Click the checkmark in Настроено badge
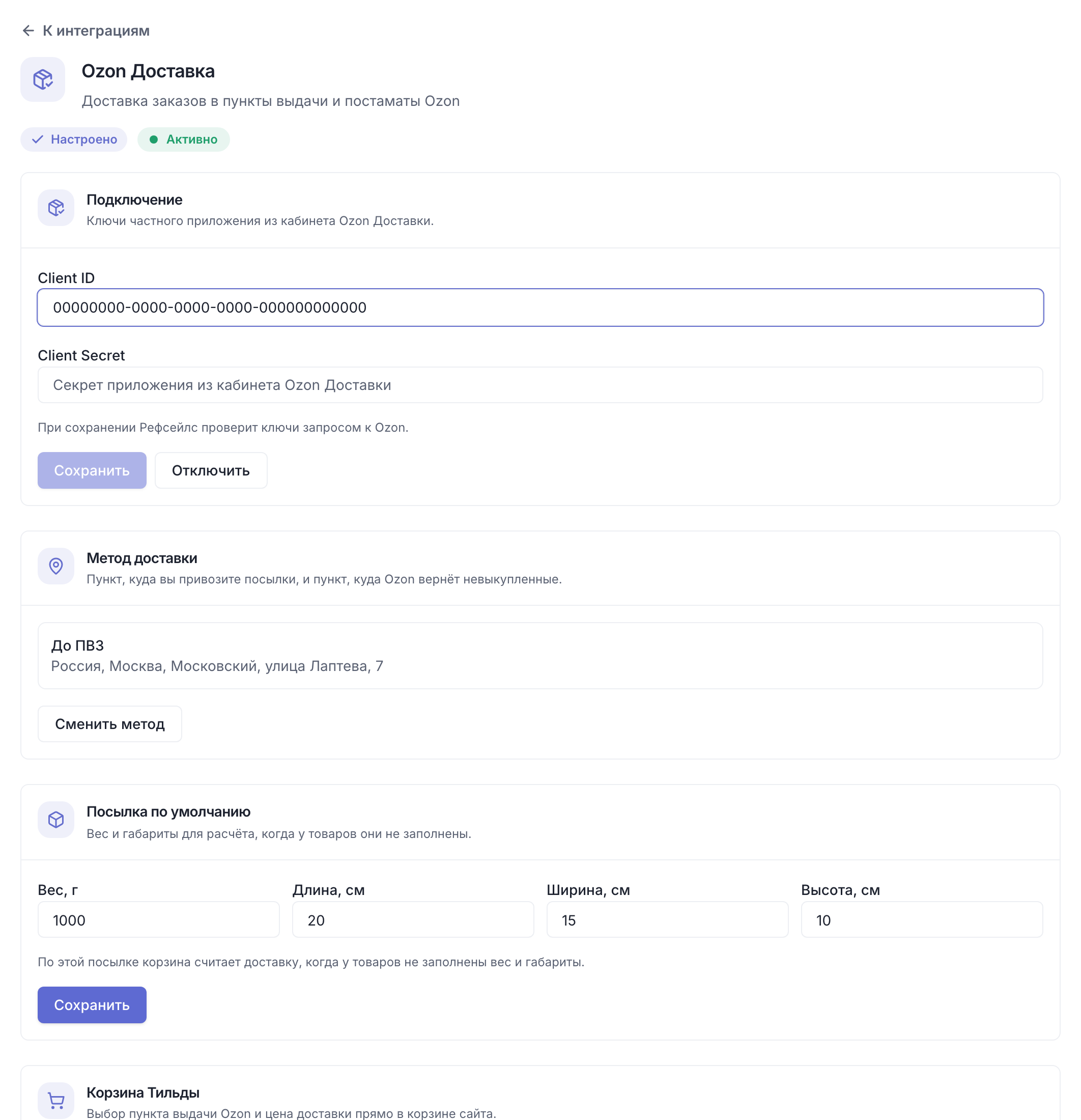The image size is (1081, 1120). point(38,140)
